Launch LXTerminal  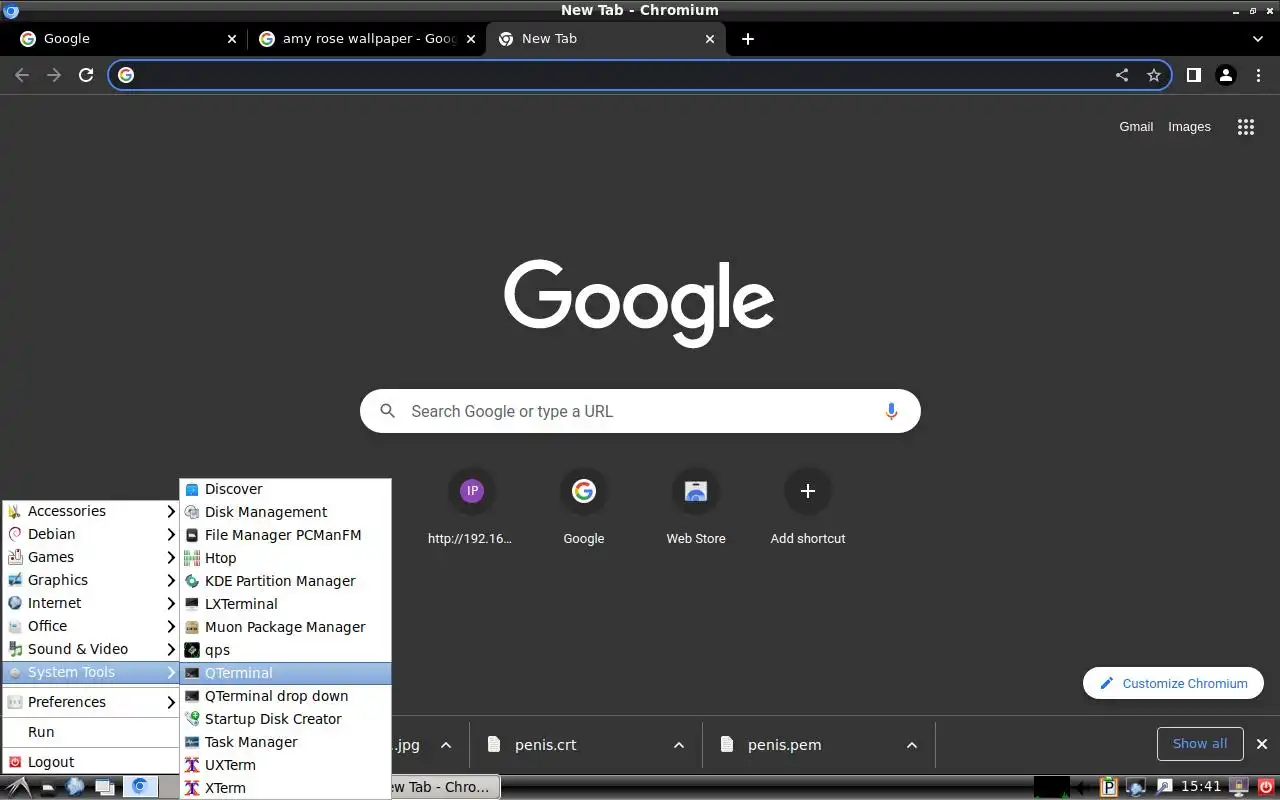tap(285, 604)
